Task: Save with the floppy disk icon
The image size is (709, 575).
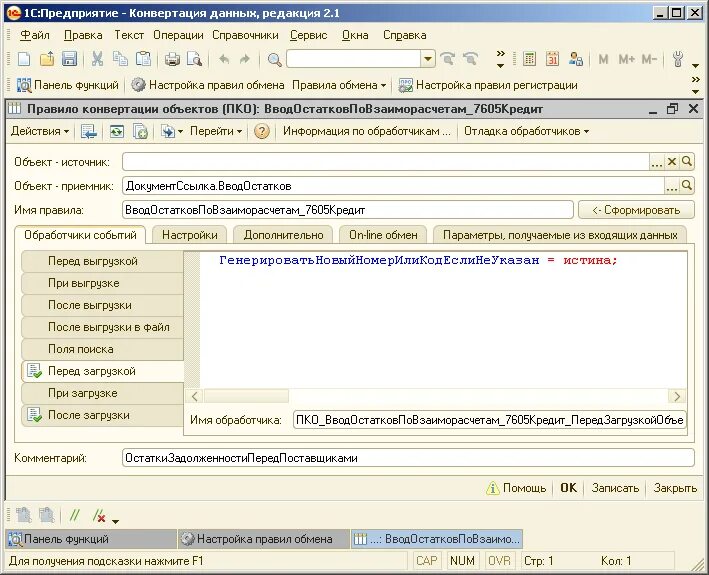Action: pos(69,59)
